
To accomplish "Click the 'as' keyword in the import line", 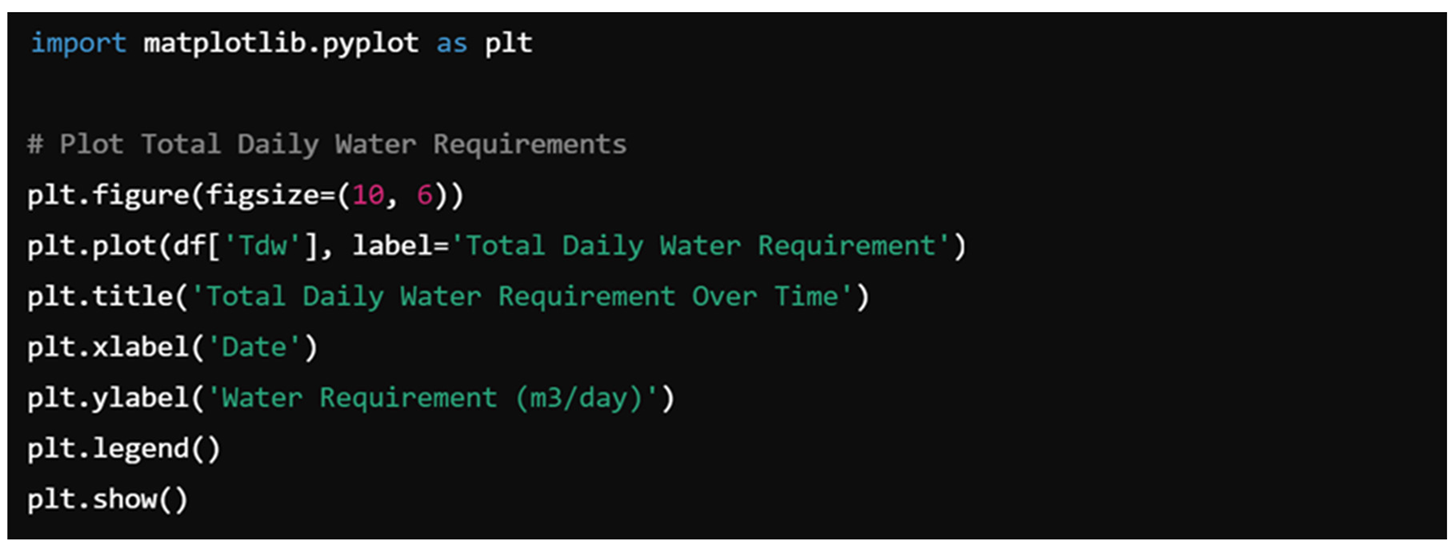I will tap(451, 44).
